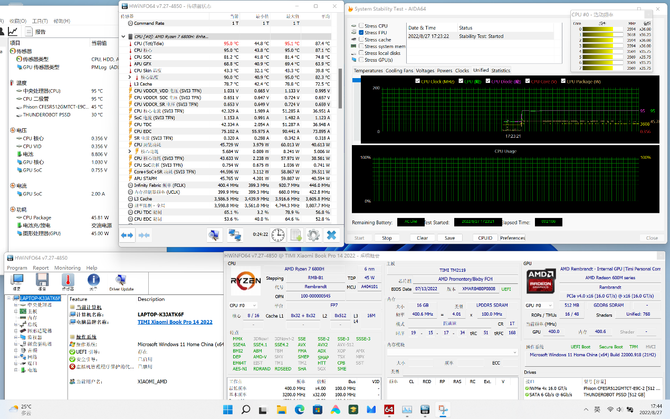Open Monitoring menu in HWiNFO64
Viewport: 670px width, 419px height.
point(67,268)
